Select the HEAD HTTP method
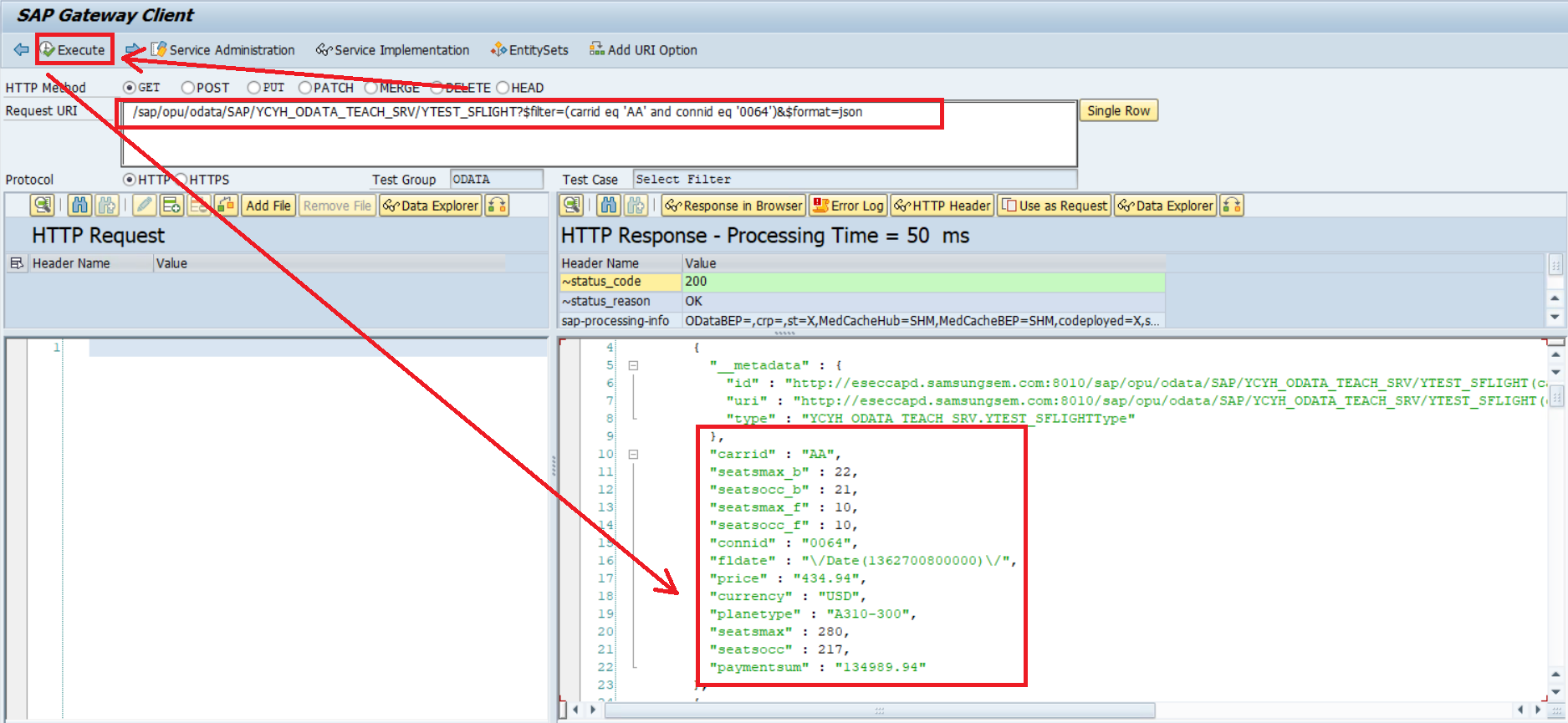1568x723 pixels. click(503, 88)
